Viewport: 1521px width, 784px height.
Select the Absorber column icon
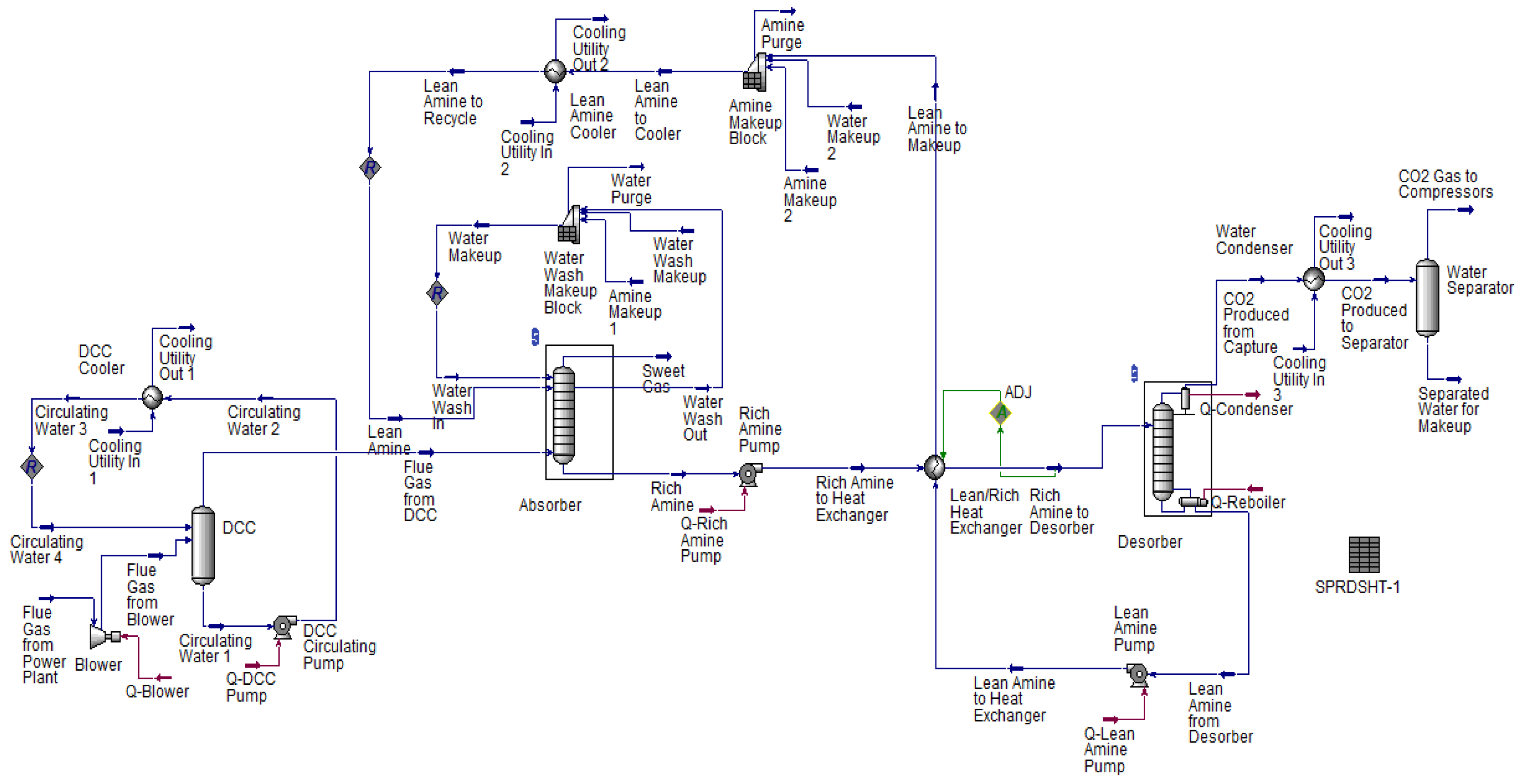(564, 415)
